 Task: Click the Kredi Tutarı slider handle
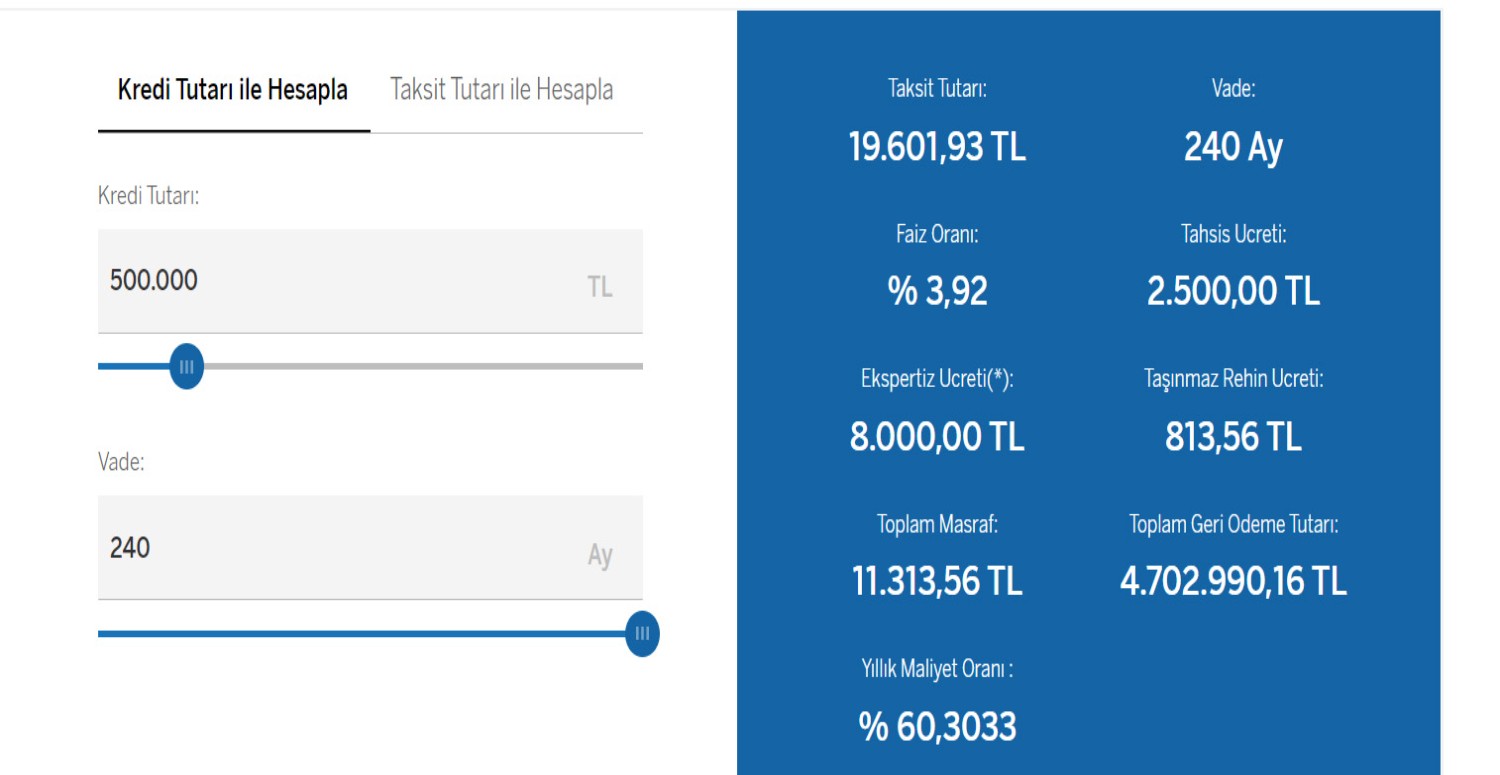[x=186, y=367]
